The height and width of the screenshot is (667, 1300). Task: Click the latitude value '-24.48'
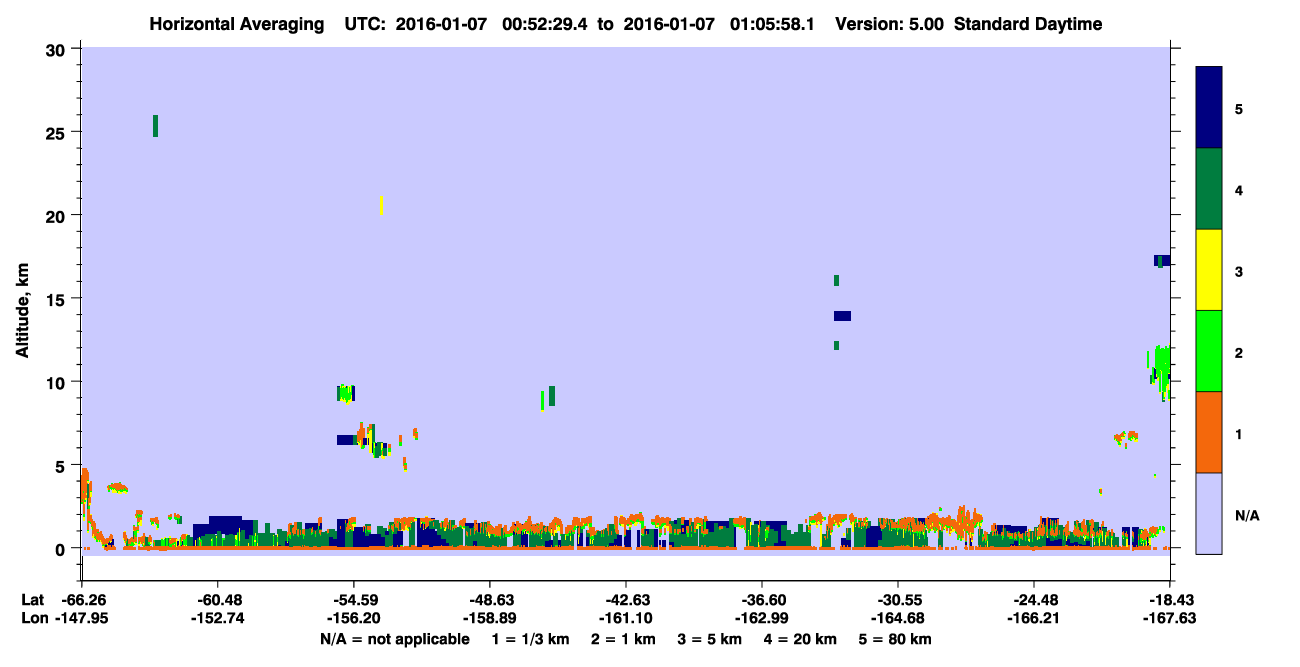(1034, 600)
